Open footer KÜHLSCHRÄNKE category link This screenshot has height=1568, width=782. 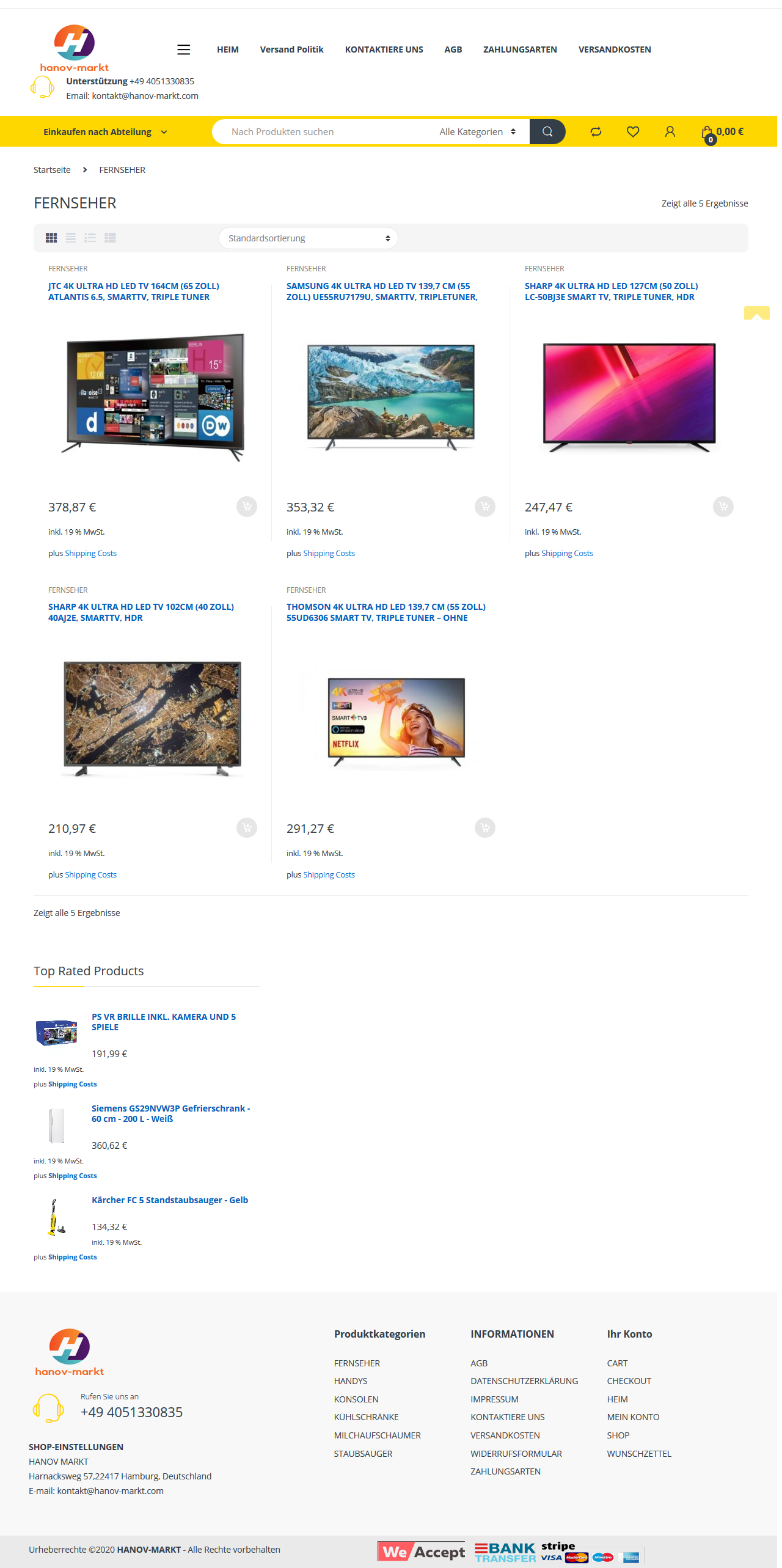click(x=366, y=1417)
